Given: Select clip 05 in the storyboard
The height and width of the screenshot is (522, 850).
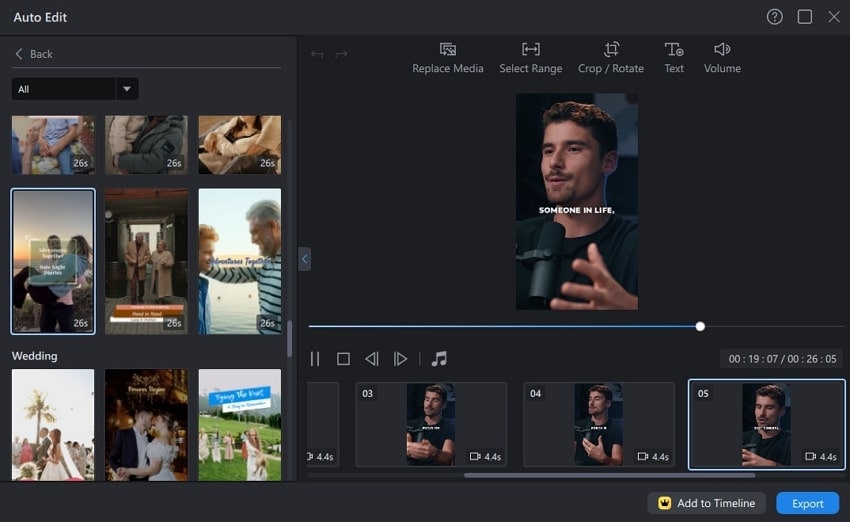Looking at the screenshot, I should pyautogui.click(x=767, y=424).
